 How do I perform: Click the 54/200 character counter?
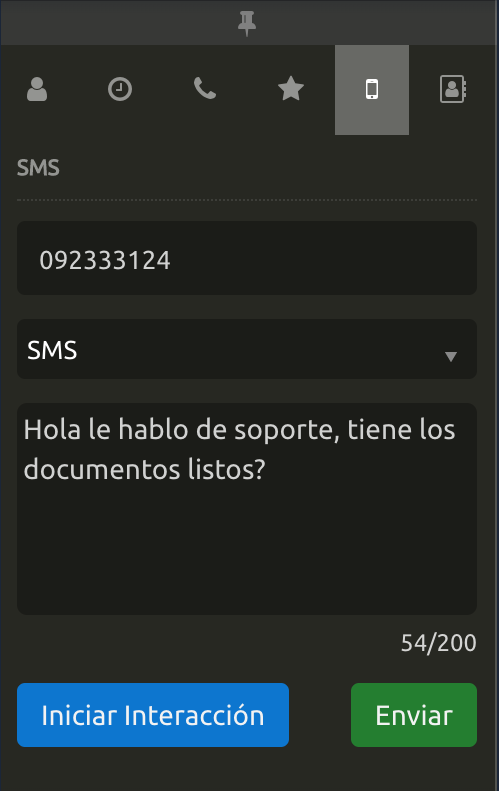(x=438, y=643)
